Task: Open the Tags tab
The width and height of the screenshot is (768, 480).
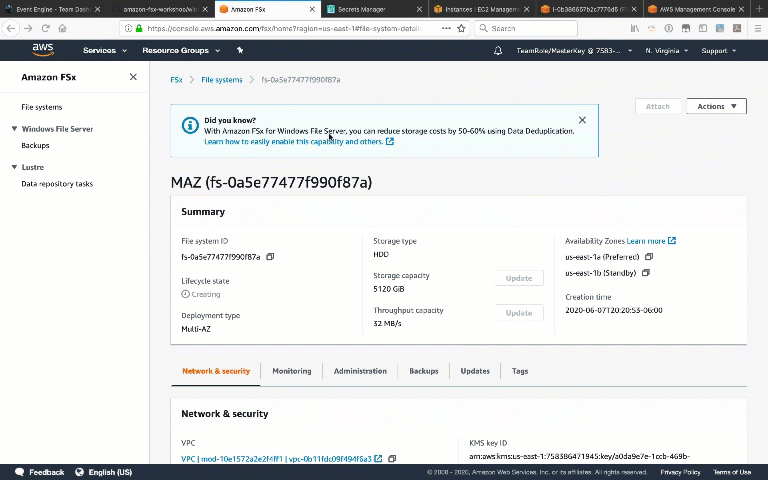Action: coord(520,371)
